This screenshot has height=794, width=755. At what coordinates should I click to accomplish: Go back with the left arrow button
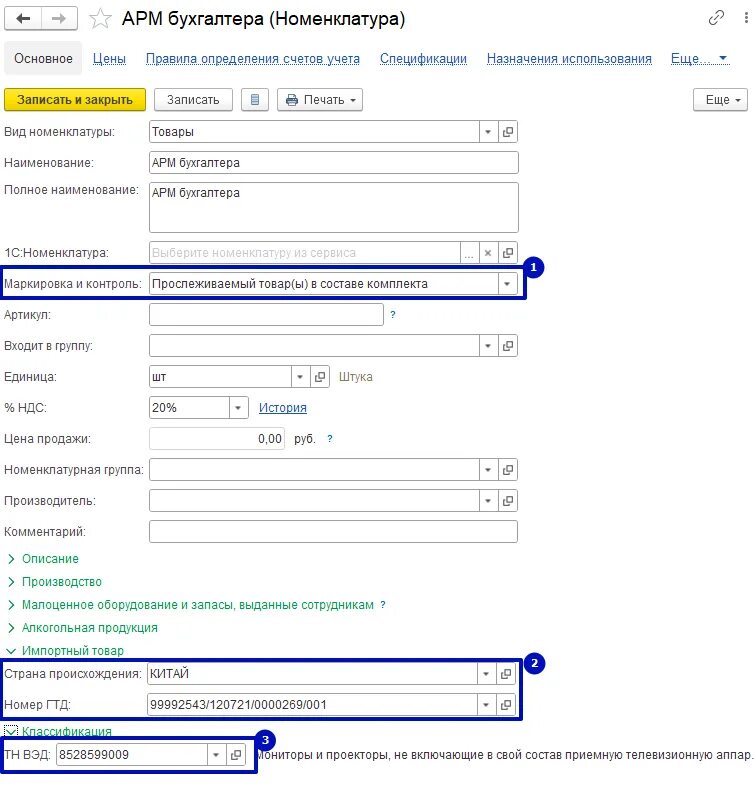point(23,19)
